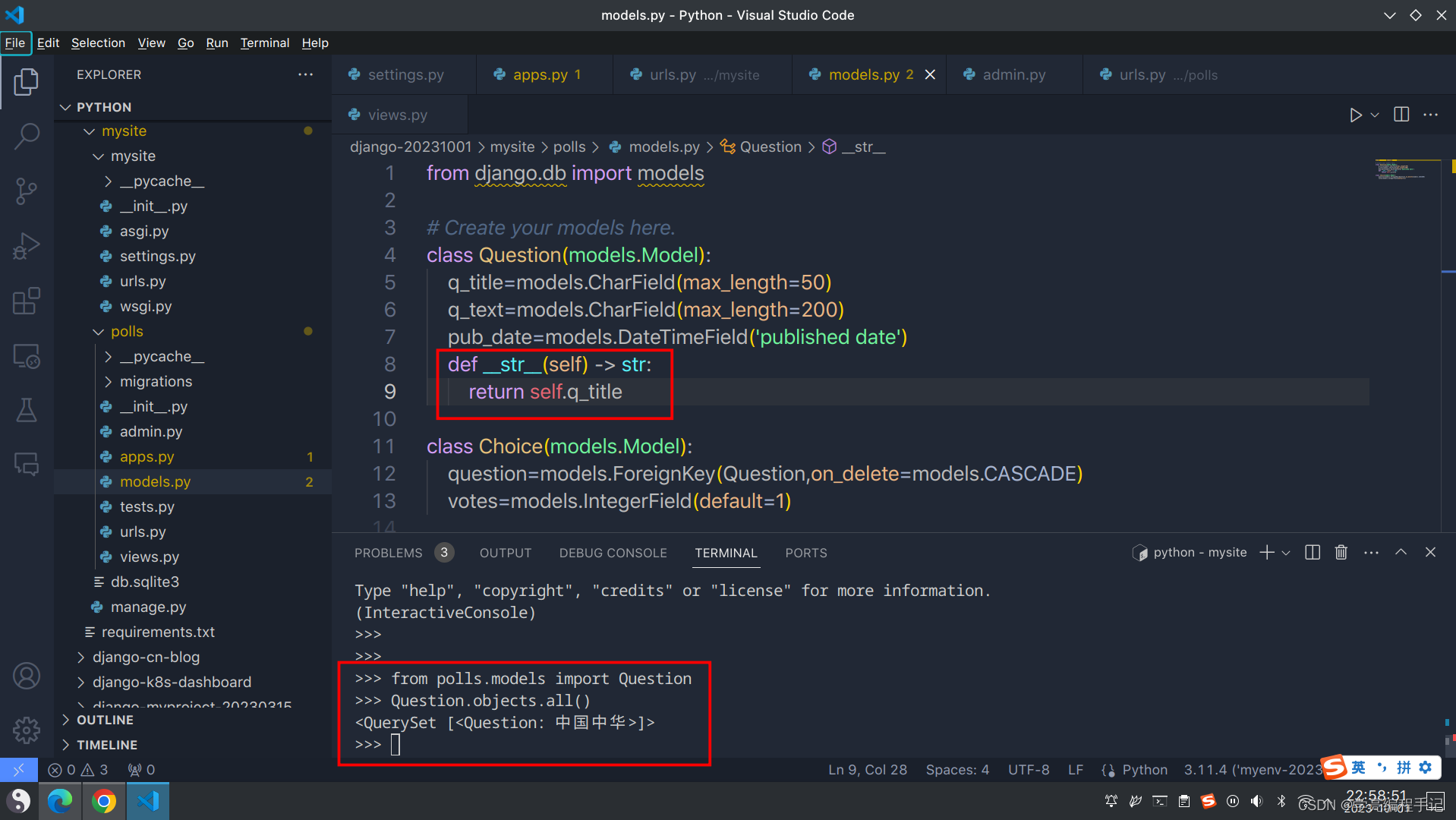Open the Explorer view in activity bar
The width and height of the screenshot is (1456, 820).
(27, 82)
